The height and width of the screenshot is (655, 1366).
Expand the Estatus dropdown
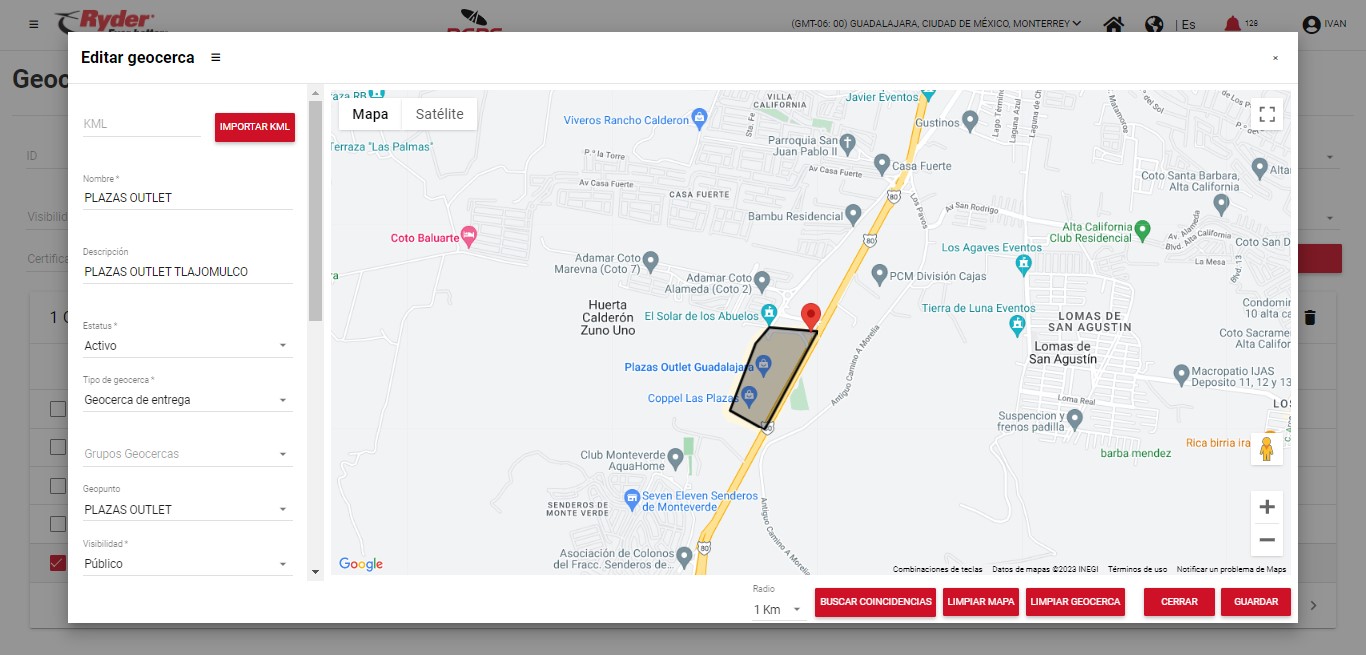pos(187,346)
